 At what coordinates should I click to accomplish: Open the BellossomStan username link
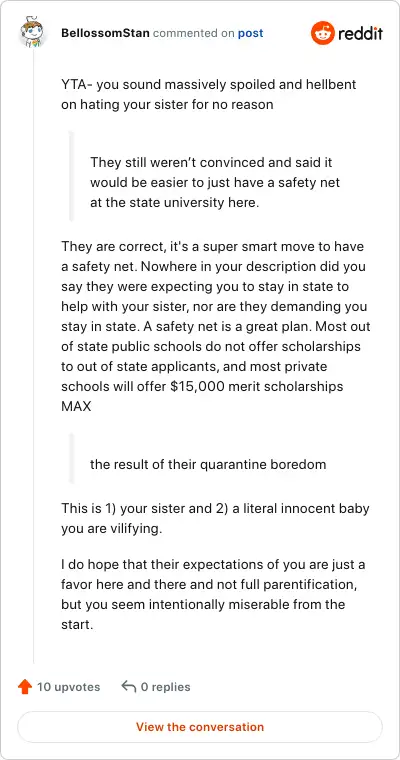(106, 33)
